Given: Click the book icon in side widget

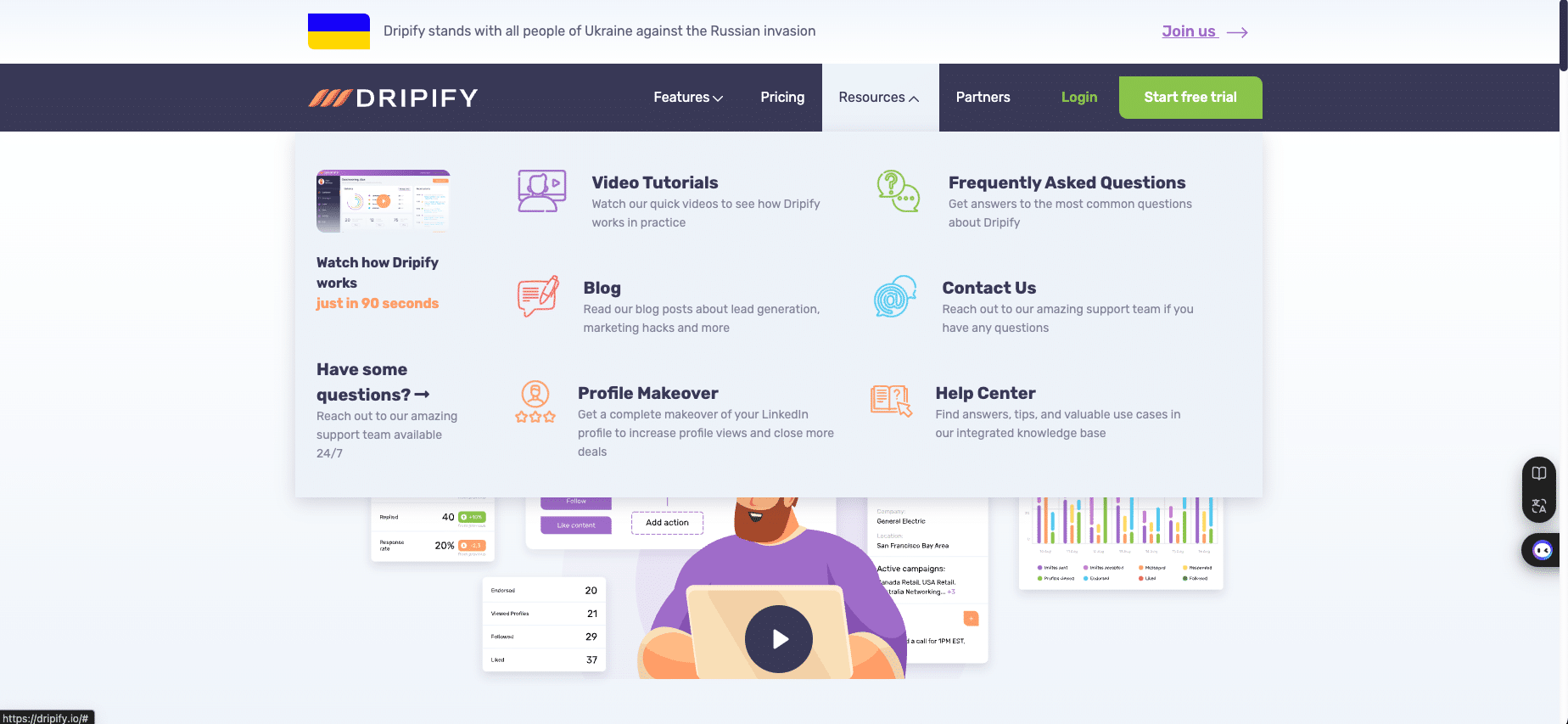Looking at the screenshot, I should pyautogui.click(x=1539, y=474).
